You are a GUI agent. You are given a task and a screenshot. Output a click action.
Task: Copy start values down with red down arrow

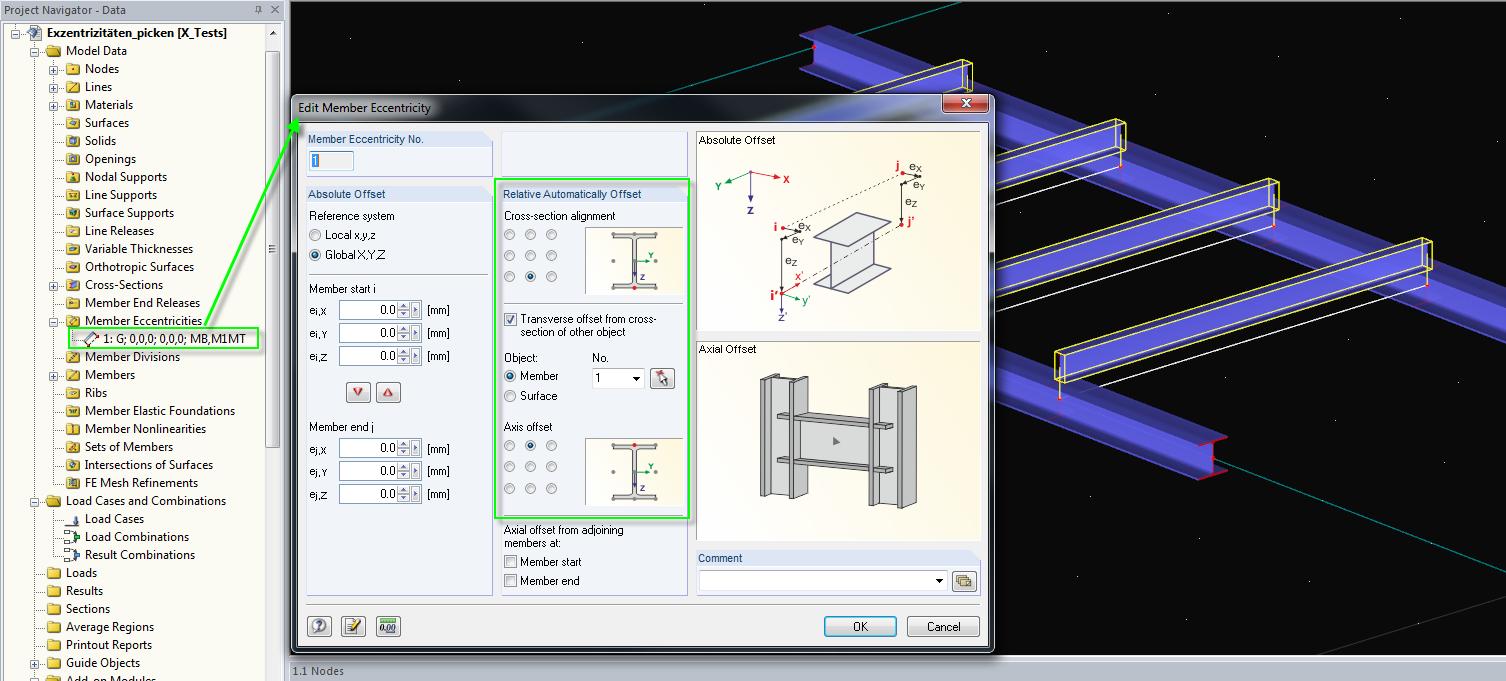click(x=358, y=392)
